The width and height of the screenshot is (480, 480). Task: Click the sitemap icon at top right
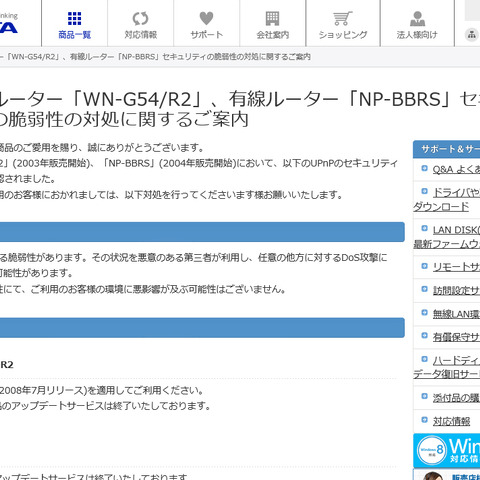tap(471, 34)
